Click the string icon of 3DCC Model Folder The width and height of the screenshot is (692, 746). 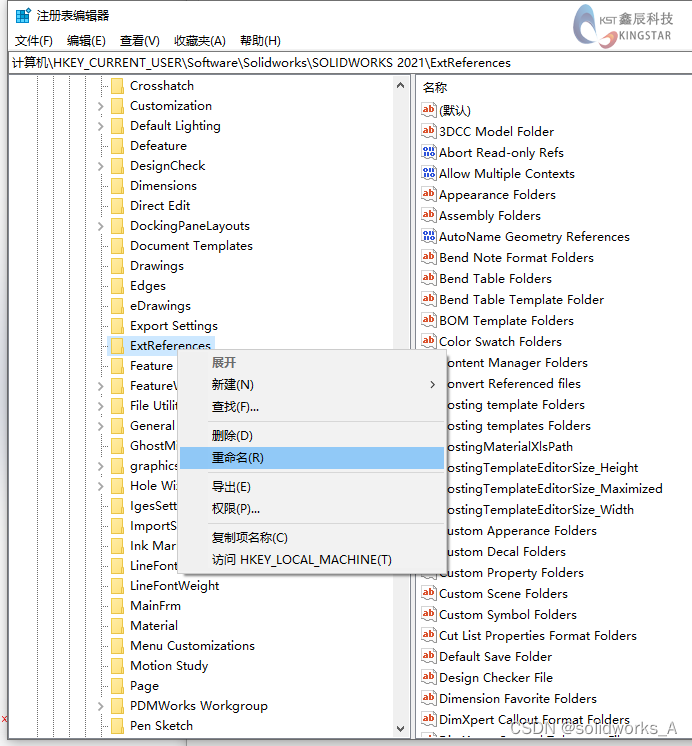tap(429, 131)
